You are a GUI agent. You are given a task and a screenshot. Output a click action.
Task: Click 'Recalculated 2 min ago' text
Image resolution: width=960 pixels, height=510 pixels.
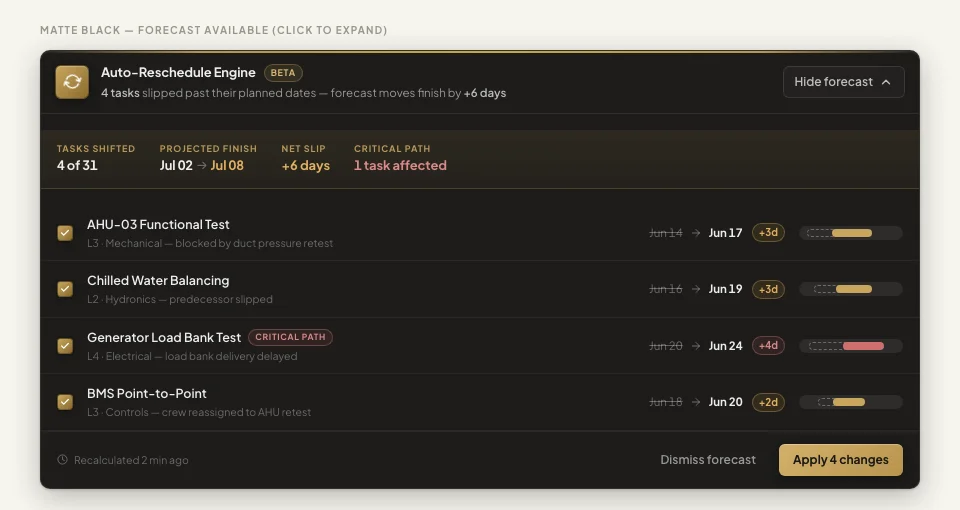pos(131,460)
